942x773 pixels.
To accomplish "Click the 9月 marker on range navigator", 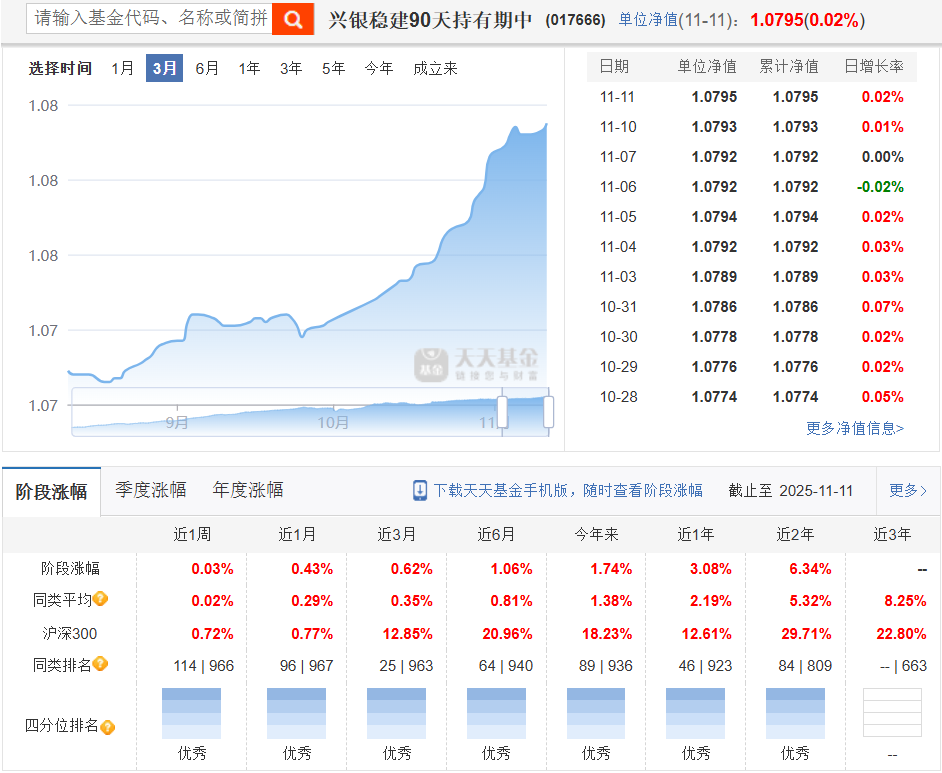I will (x=177, y=422).
